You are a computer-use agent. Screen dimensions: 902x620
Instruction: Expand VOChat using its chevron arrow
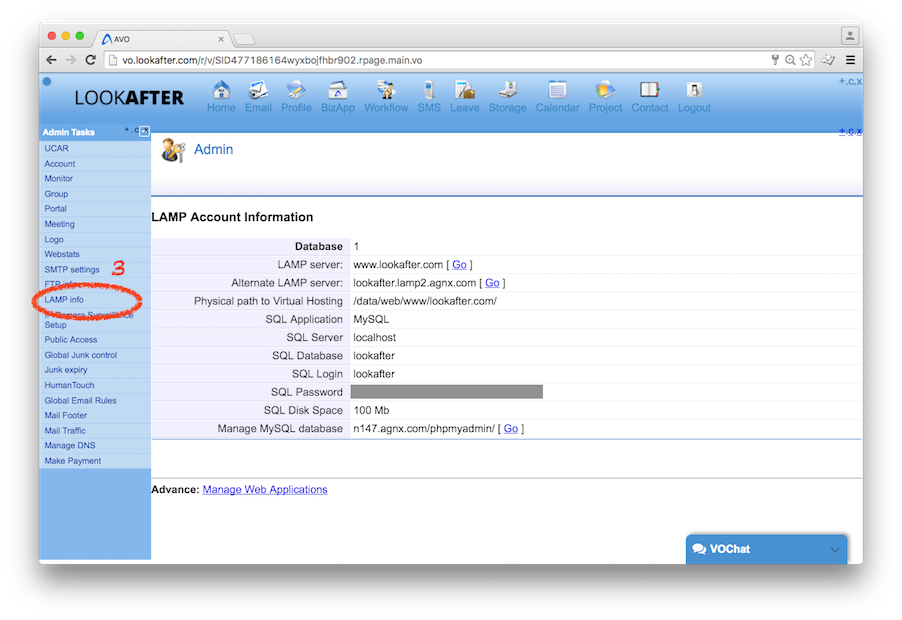coord(835,550)
